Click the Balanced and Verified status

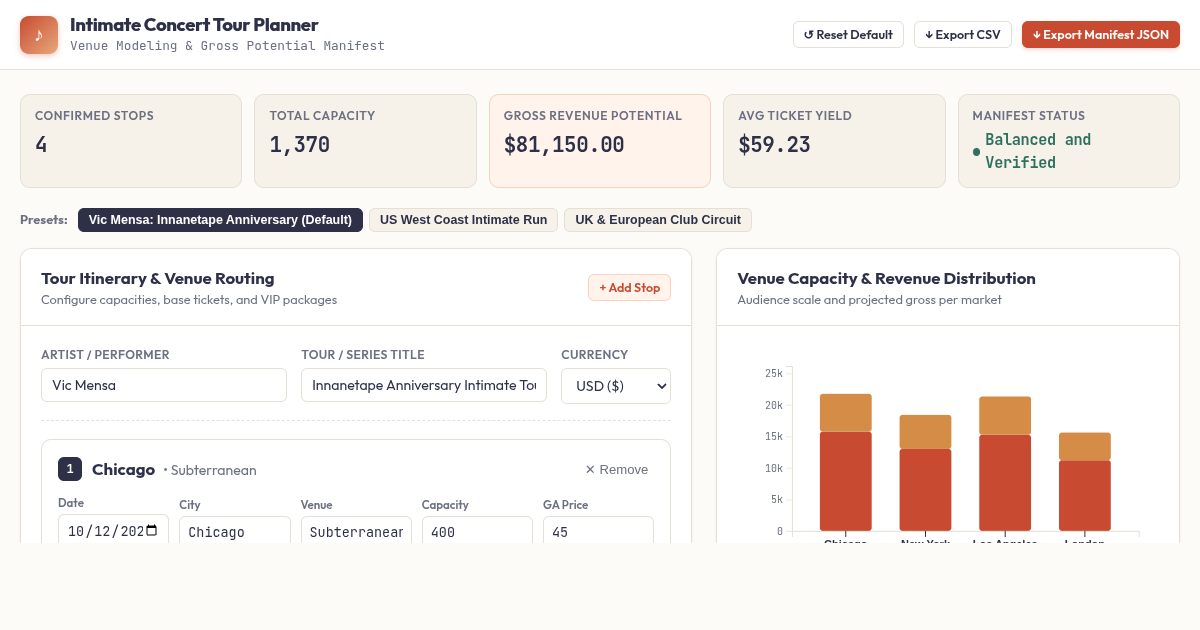click(x=1038, y=151)
